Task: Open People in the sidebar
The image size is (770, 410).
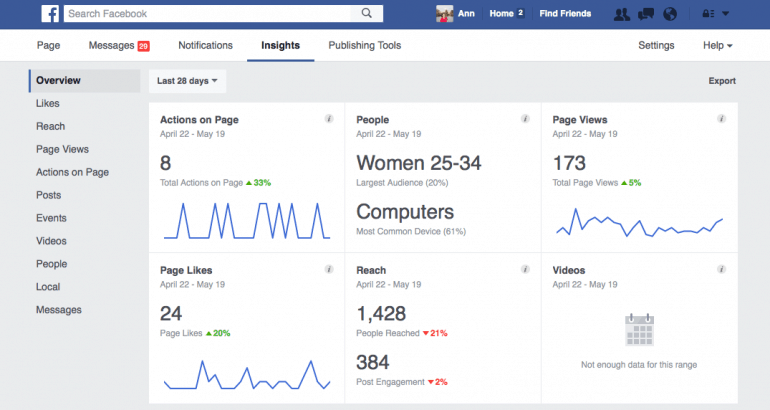Action: coord(51,264)
